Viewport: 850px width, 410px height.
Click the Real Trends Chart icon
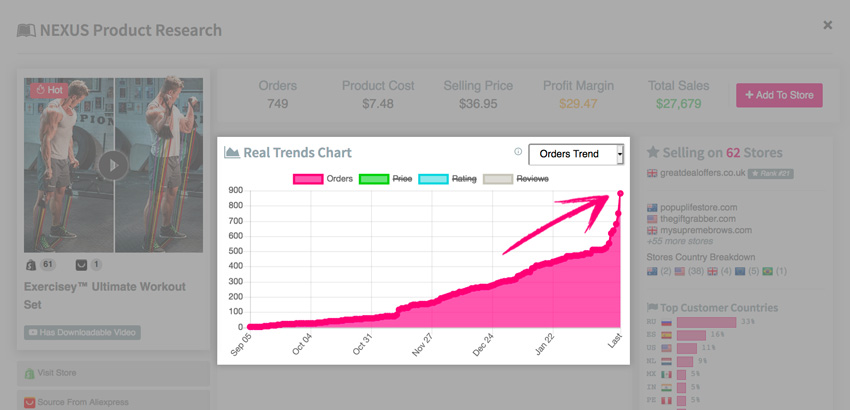pyautogui.click(x=232, y=152)
